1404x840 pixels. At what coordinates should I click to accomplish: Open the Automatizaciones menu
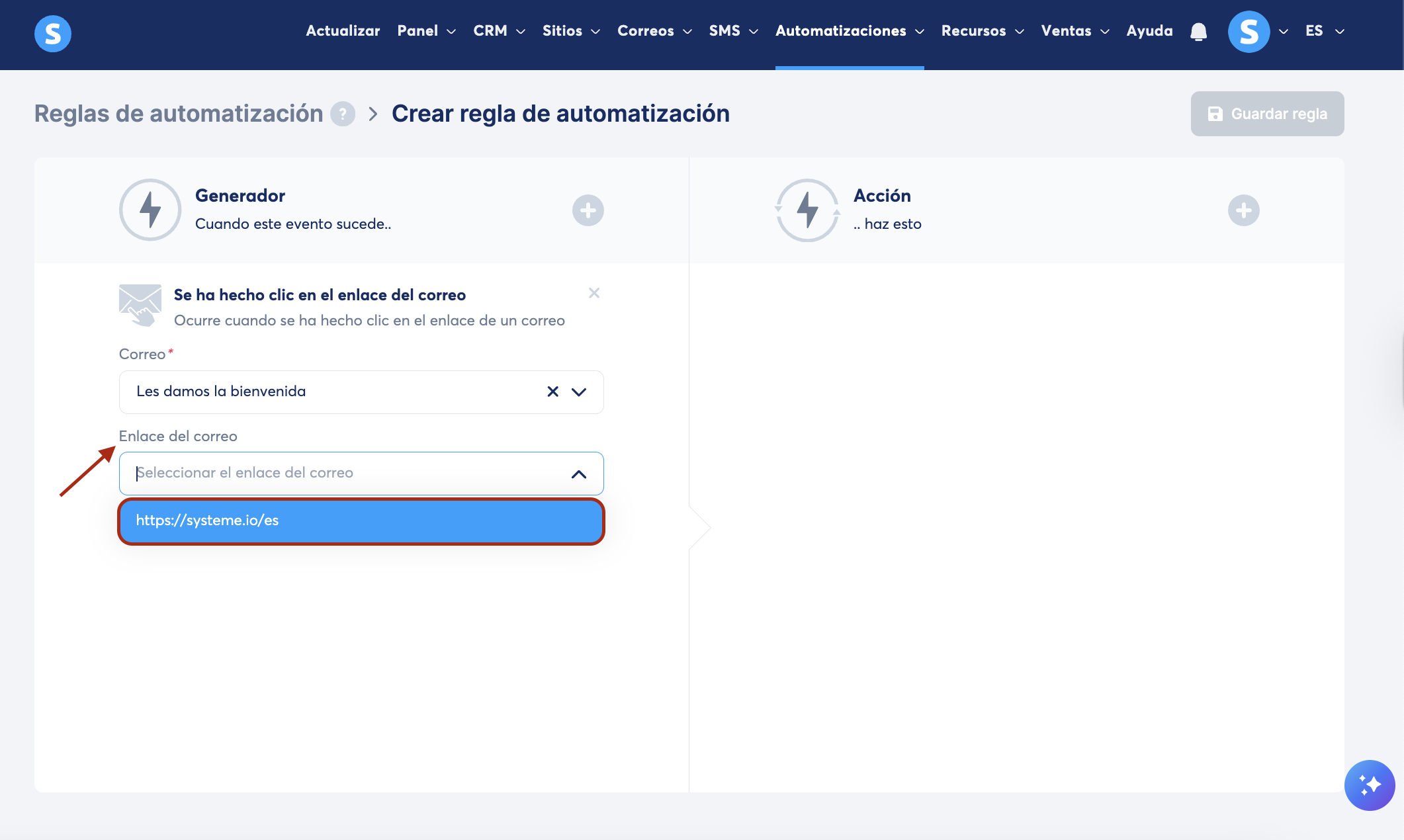(849, 31)
